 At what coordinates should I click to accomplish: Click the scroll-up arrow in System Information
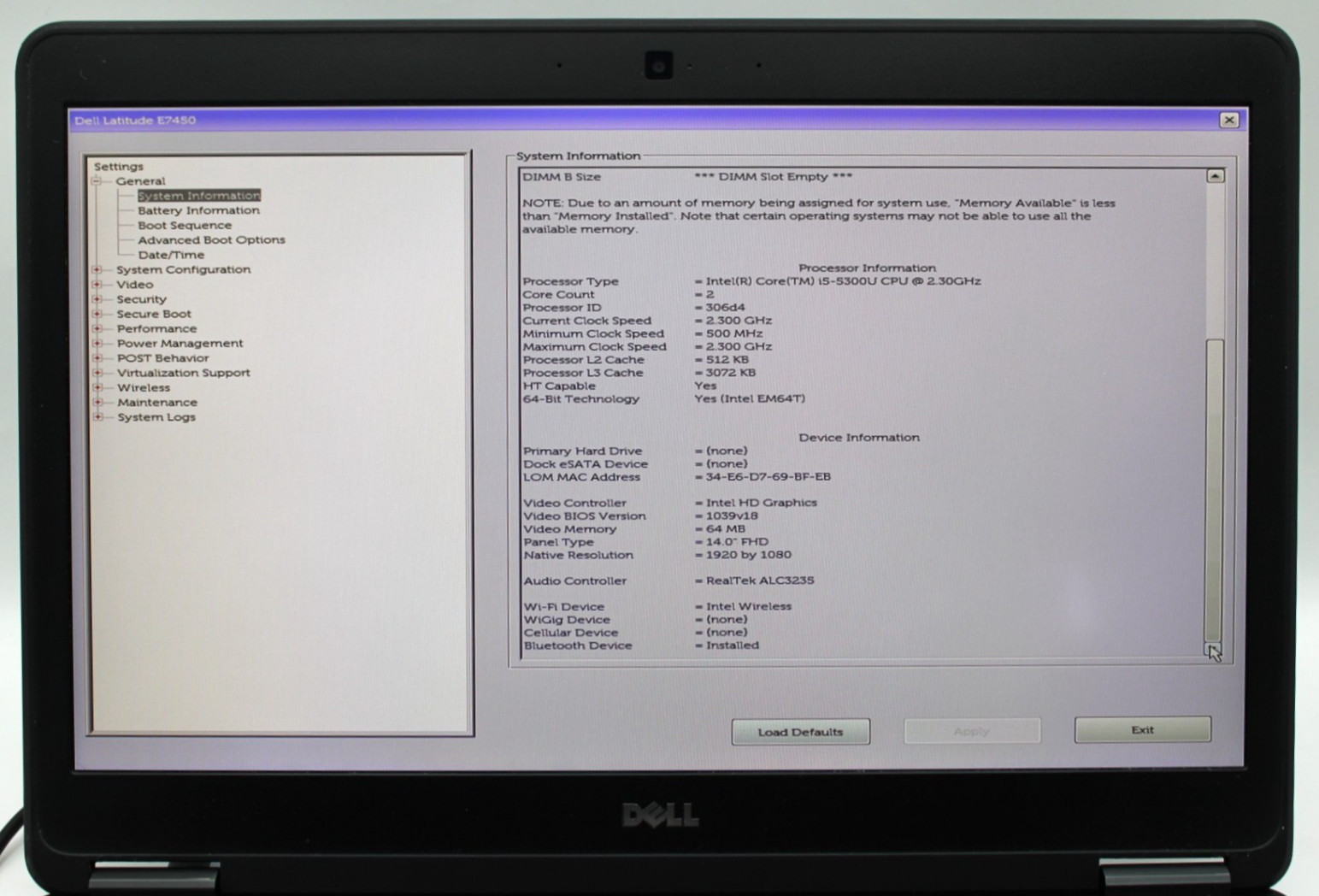tap(1215, 176)
